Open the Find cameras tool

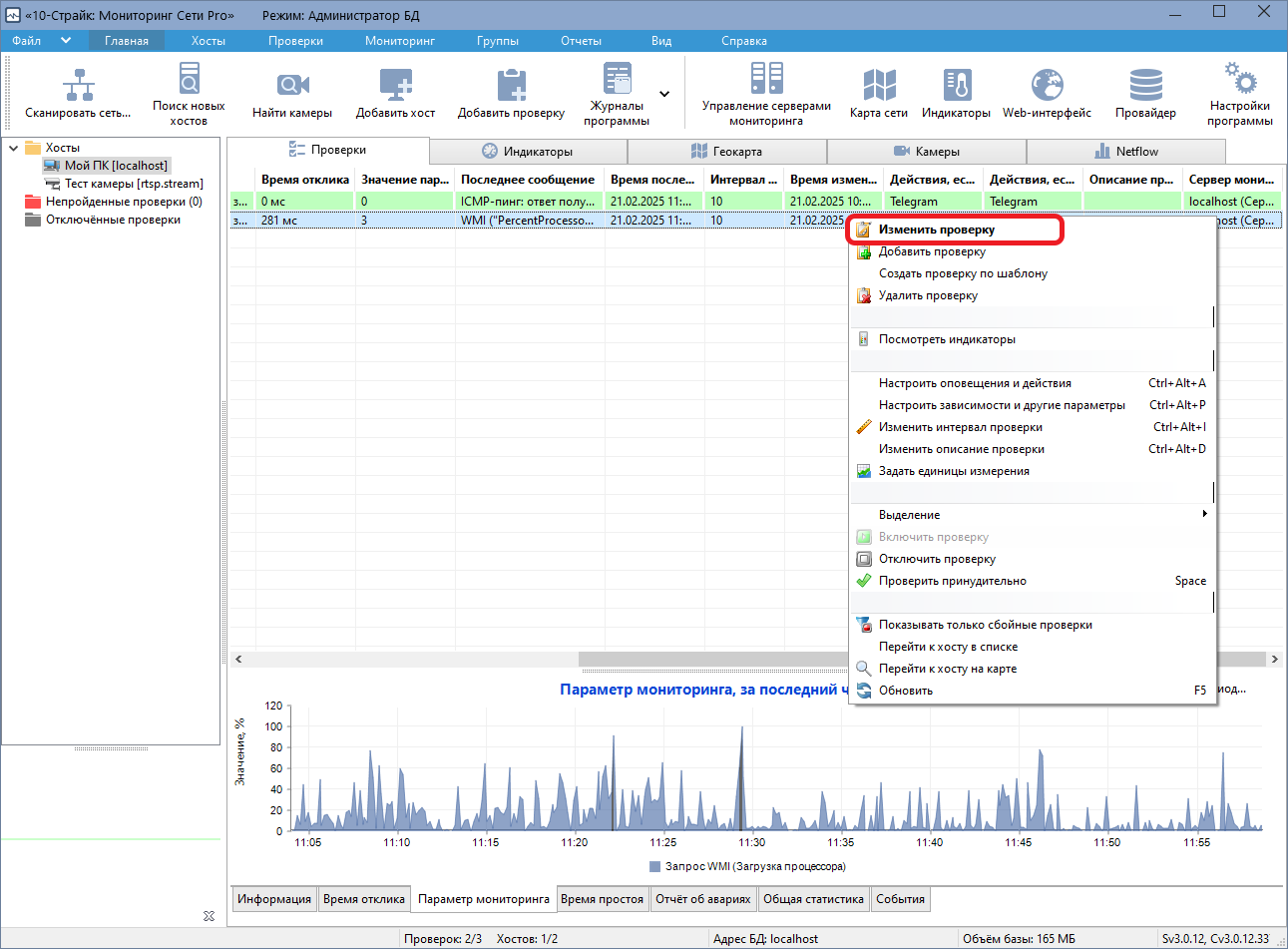point(292,87)
